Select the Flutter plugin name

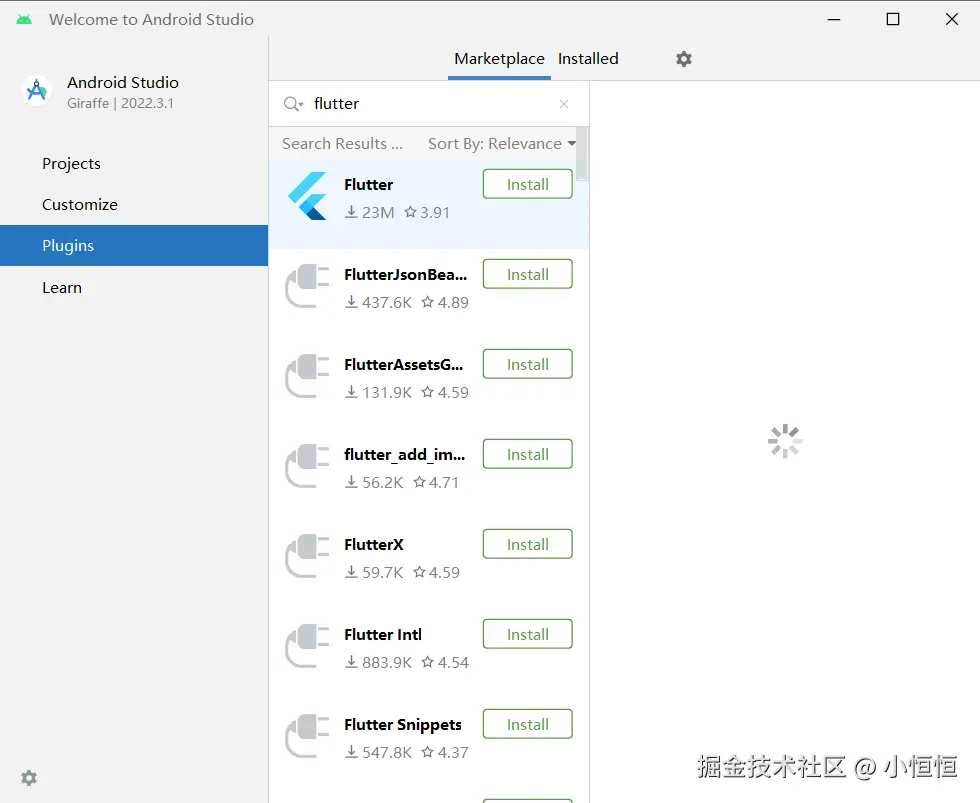pos(368,185)
